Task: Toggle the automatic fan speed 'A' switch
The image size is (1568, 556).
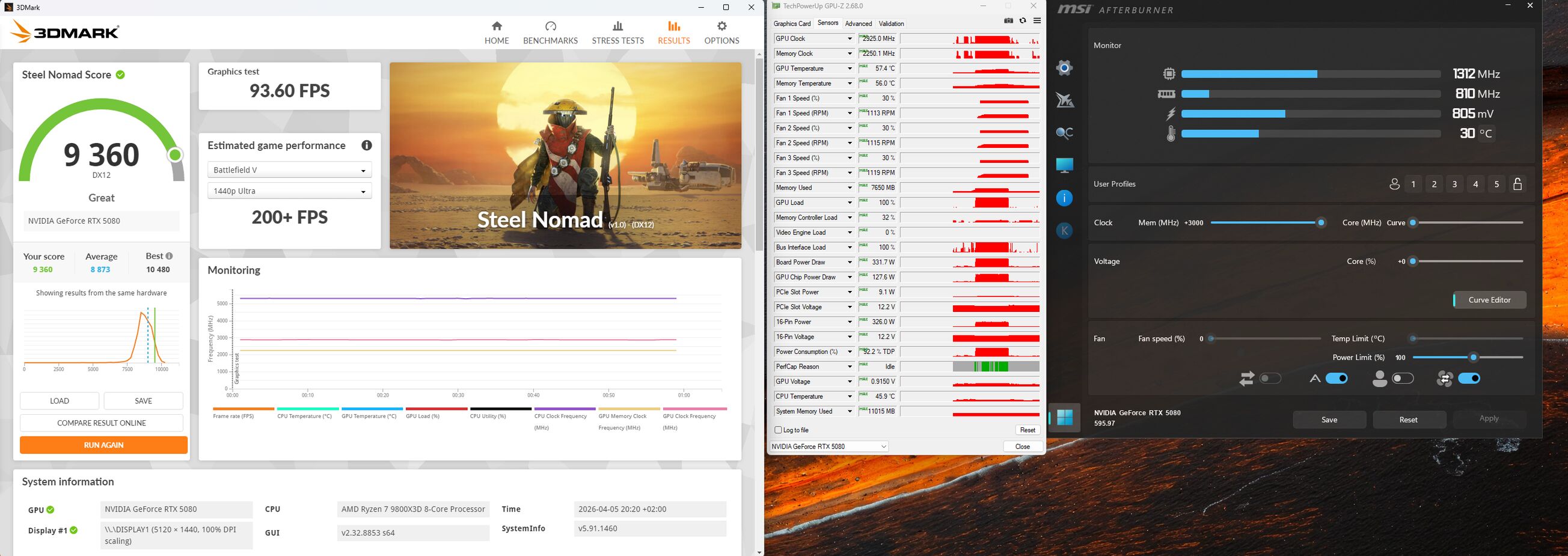Action: 1337,378
